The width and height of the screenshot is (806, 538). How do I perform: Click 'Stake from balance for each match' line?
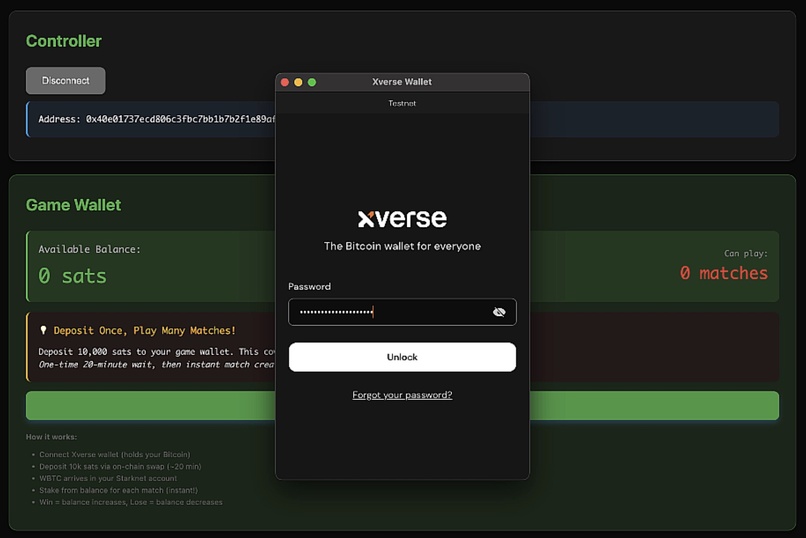tap(118, 490)
